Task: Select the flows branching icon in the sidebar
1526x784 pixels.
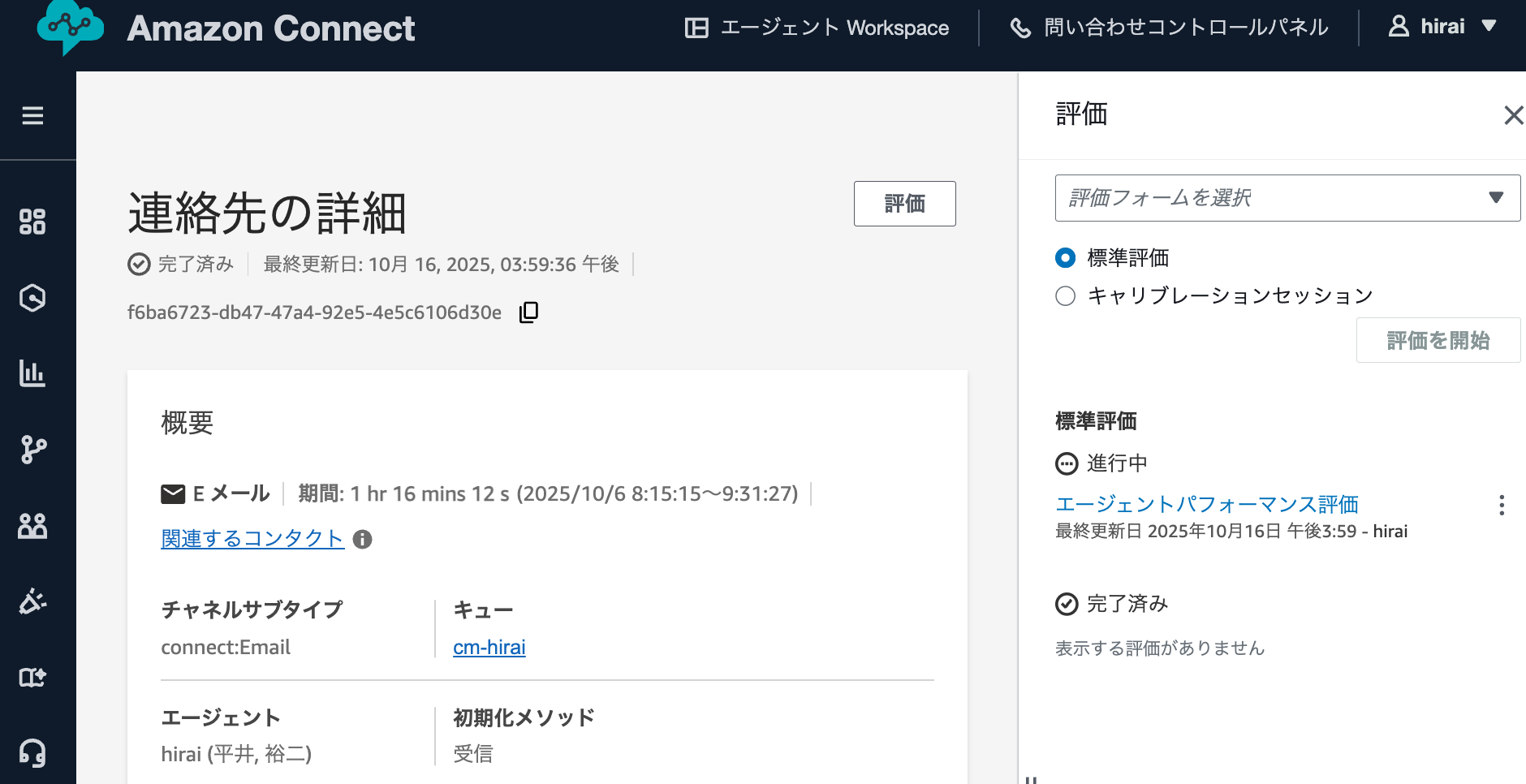Action: (x=32, y=450)
